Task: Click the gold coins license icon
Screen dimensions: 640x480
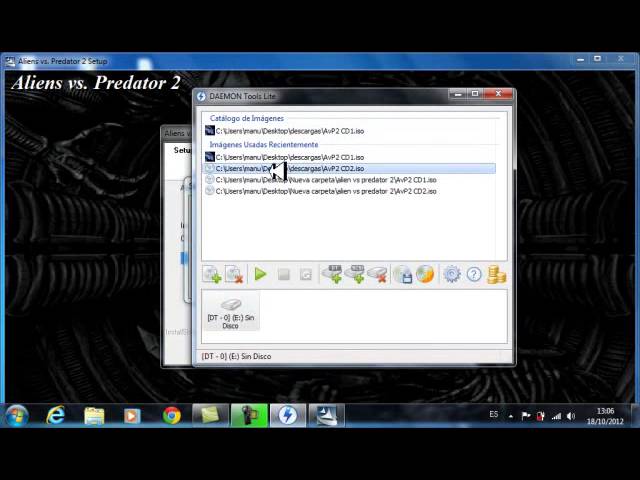Action: click(496, 274)
